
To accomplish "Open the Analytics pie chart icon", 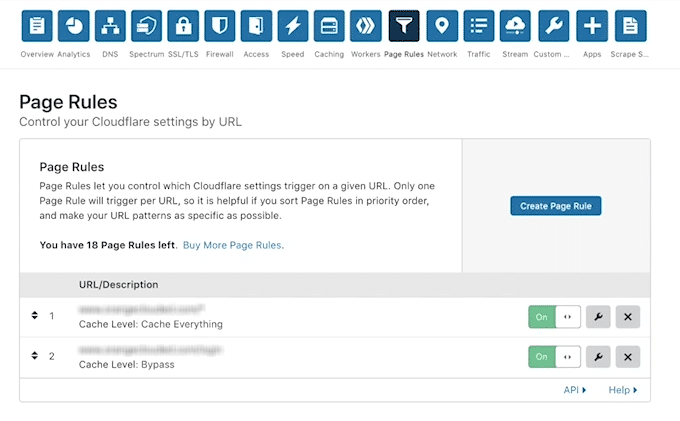I will coord(74,26).
